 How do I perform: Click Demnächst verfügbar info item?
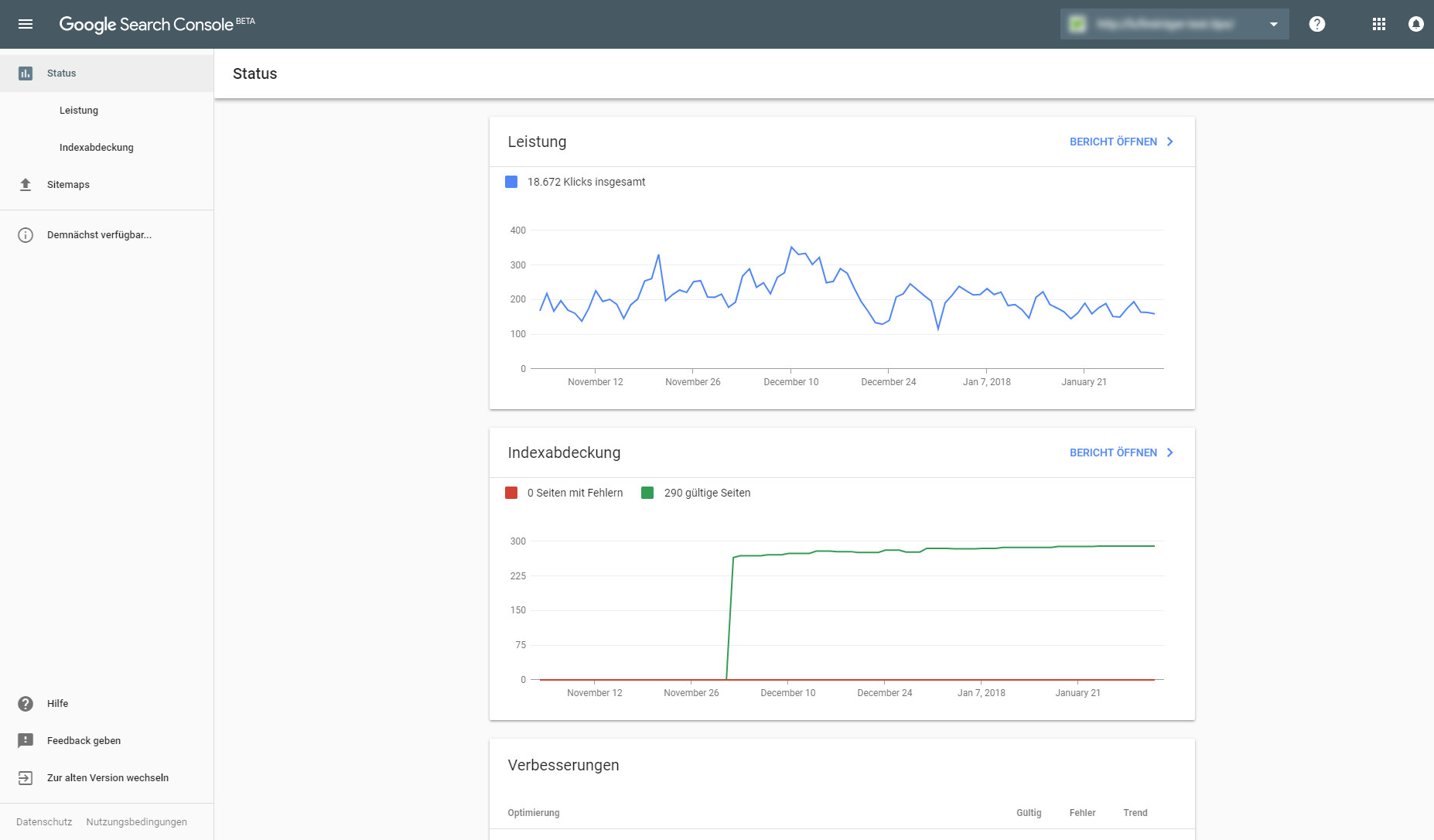pyautogui.click(x=99, y=235)
